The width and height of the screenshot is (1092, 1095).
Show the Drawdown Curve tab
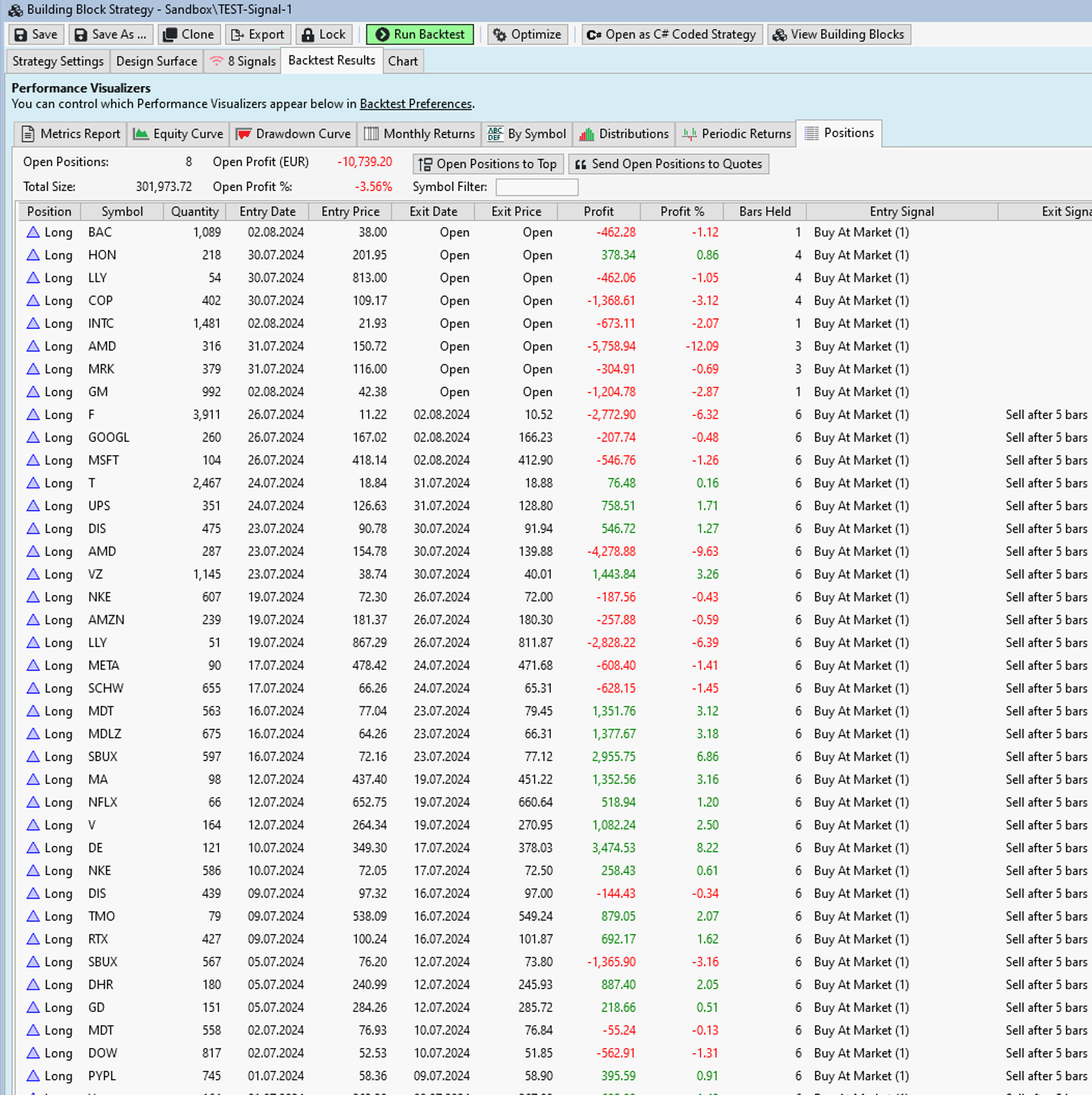[293, 134]
